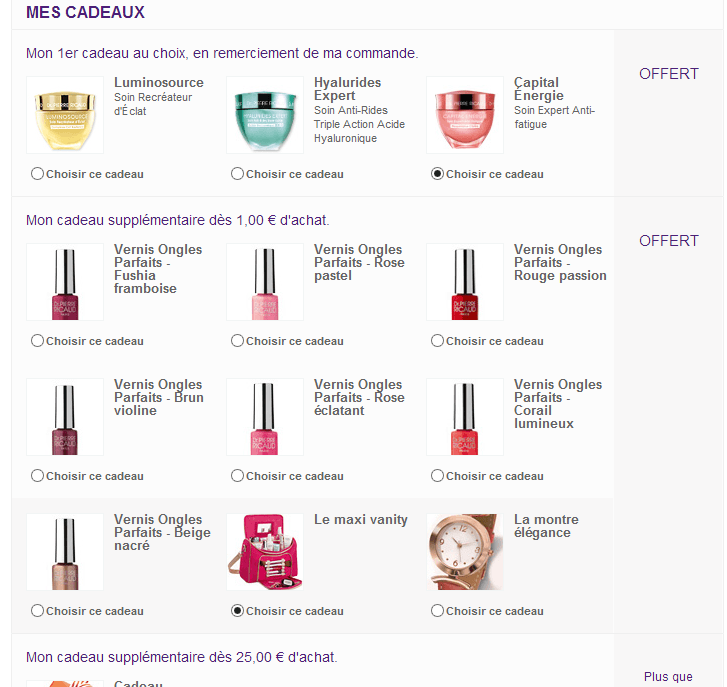Click the maxi vanity bag image

point(265,552)
